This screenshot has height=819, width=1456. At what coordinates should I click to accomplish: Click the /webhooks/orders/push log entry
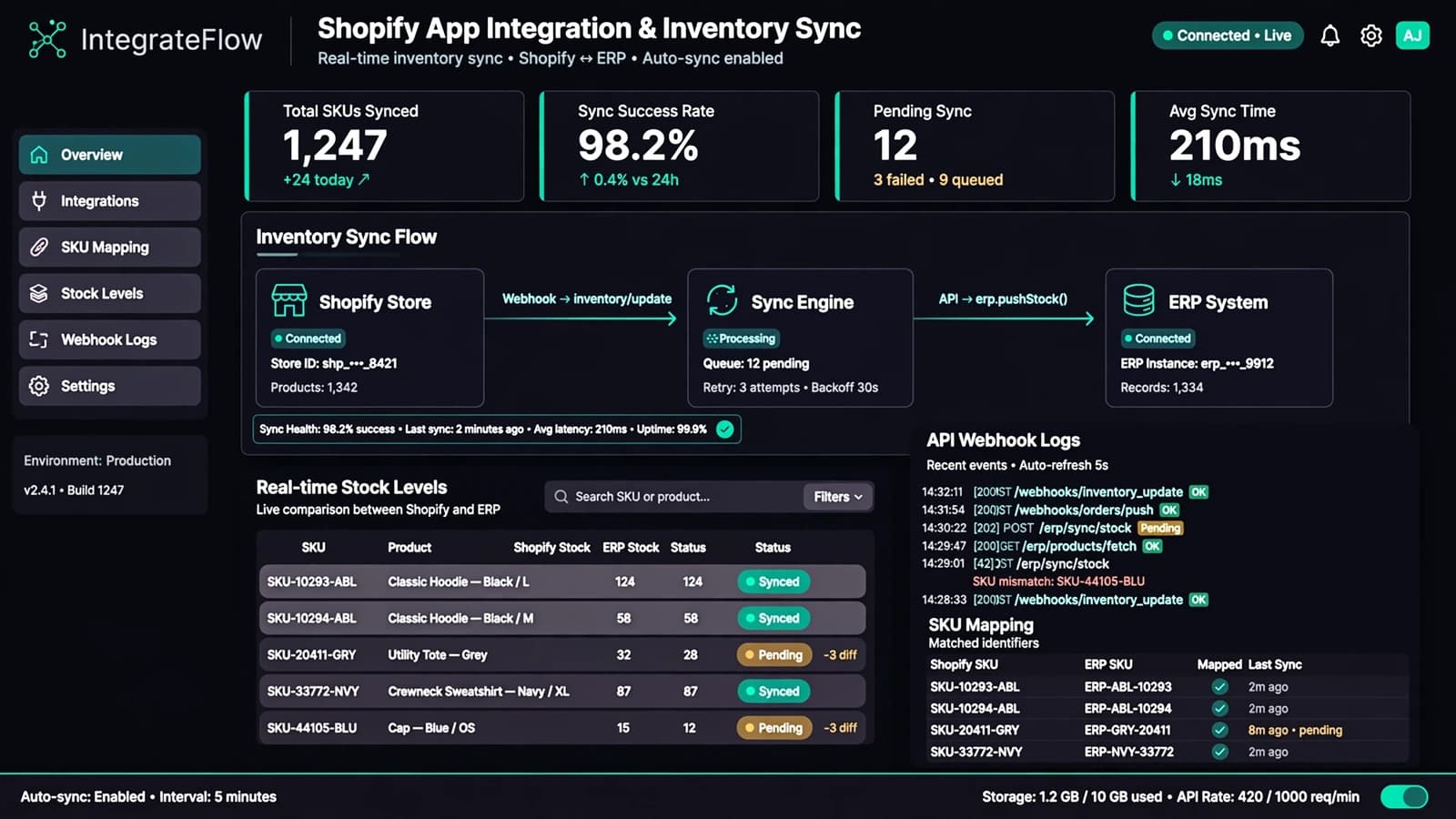[1050, 511]
